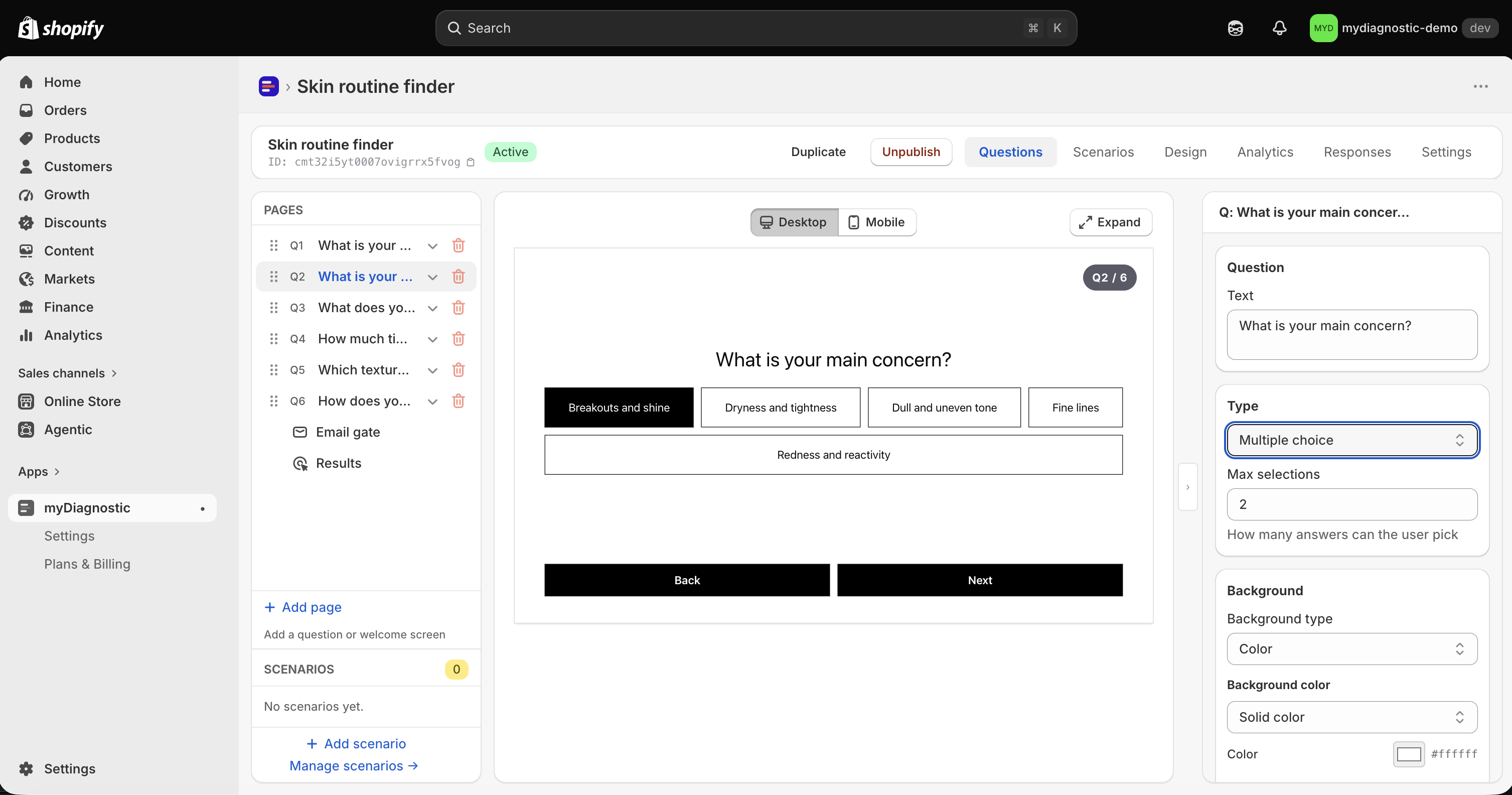The width and height of the screenshot is (1512, 795).
Task: Select the Dryness and tightness answer
Action: pyautogui.click(x=780, y=408)
